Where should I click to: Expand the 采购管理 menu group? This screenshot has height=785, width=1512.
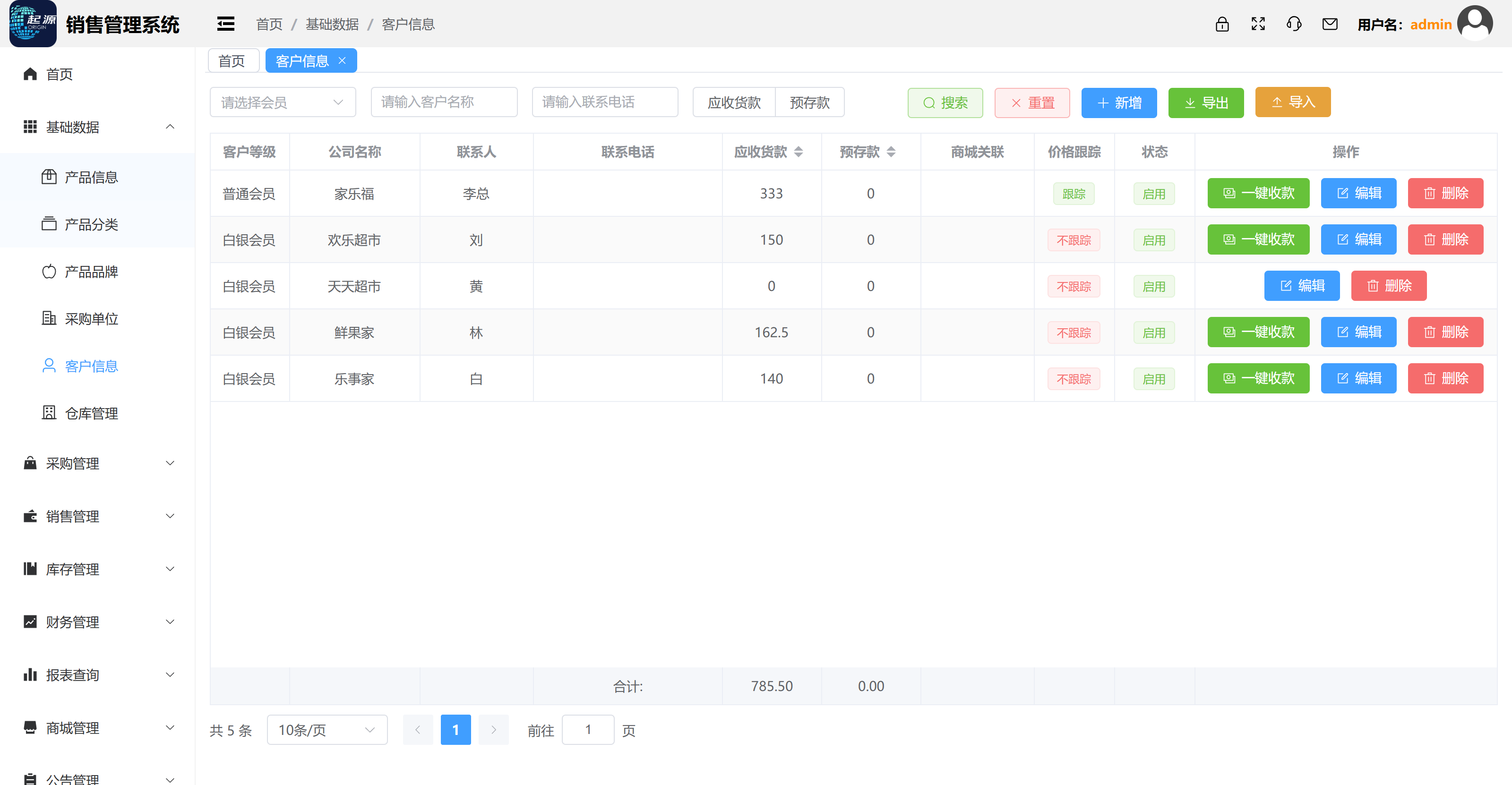[x=97, y=463]
